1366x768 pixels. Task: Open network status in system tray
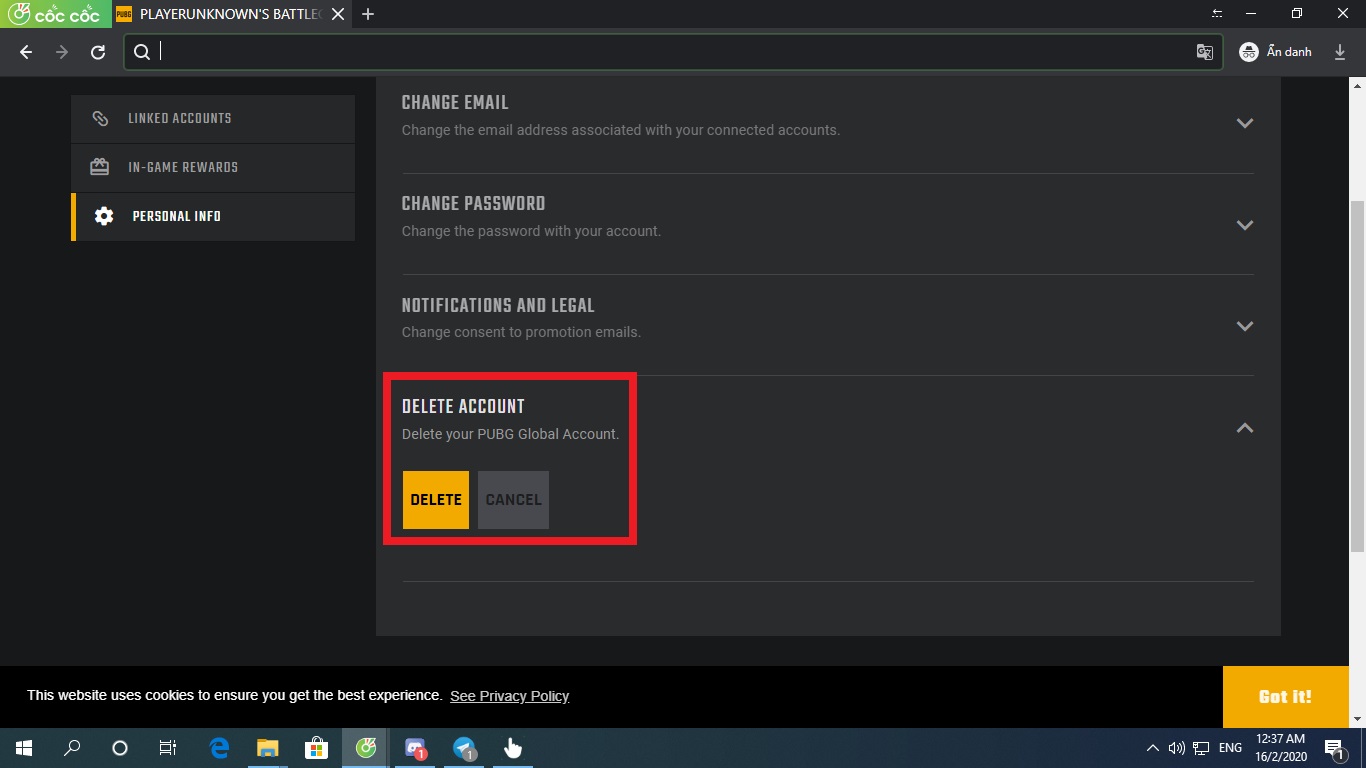[x=1199, y=748]
